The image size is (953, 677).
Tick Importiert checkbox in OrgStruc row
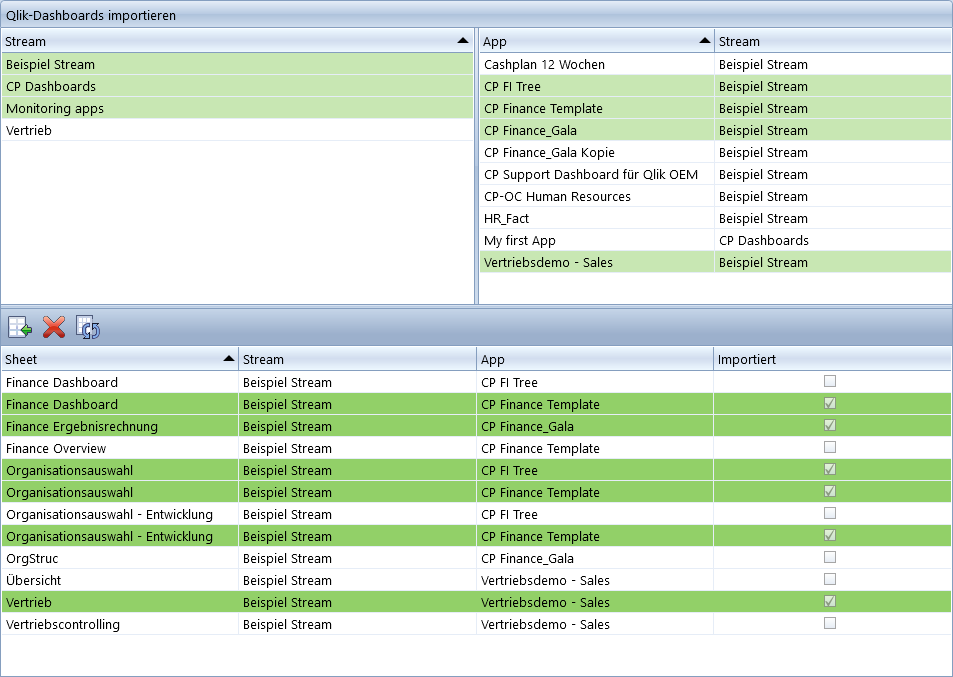(x=830, y=557)
